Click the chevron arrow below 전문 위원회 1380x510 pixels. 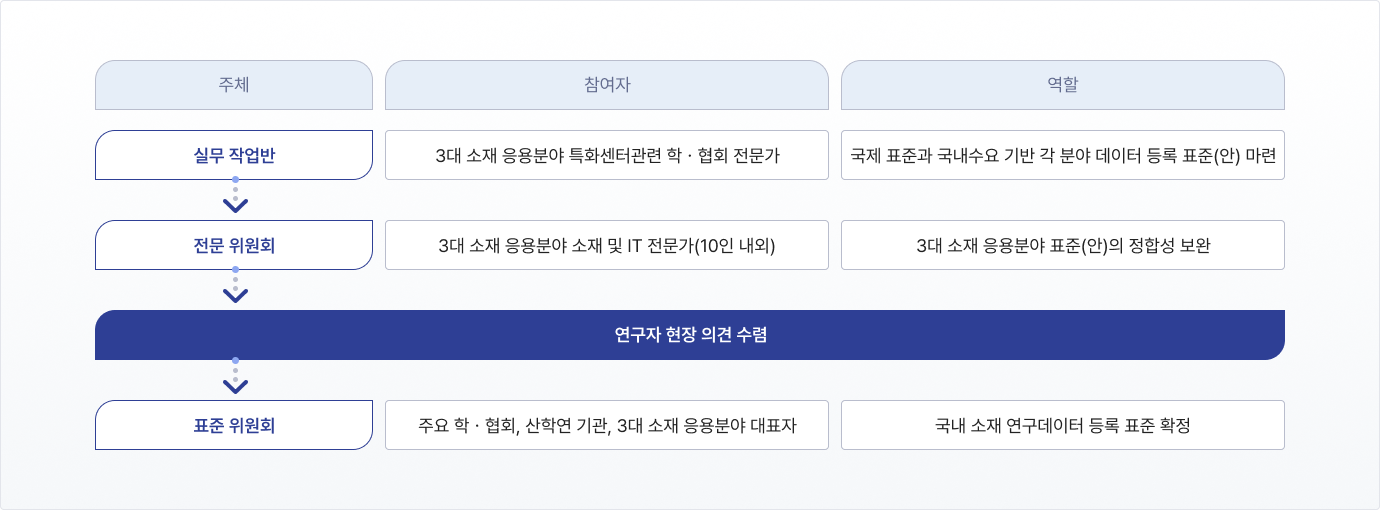[x=235, y=296]
